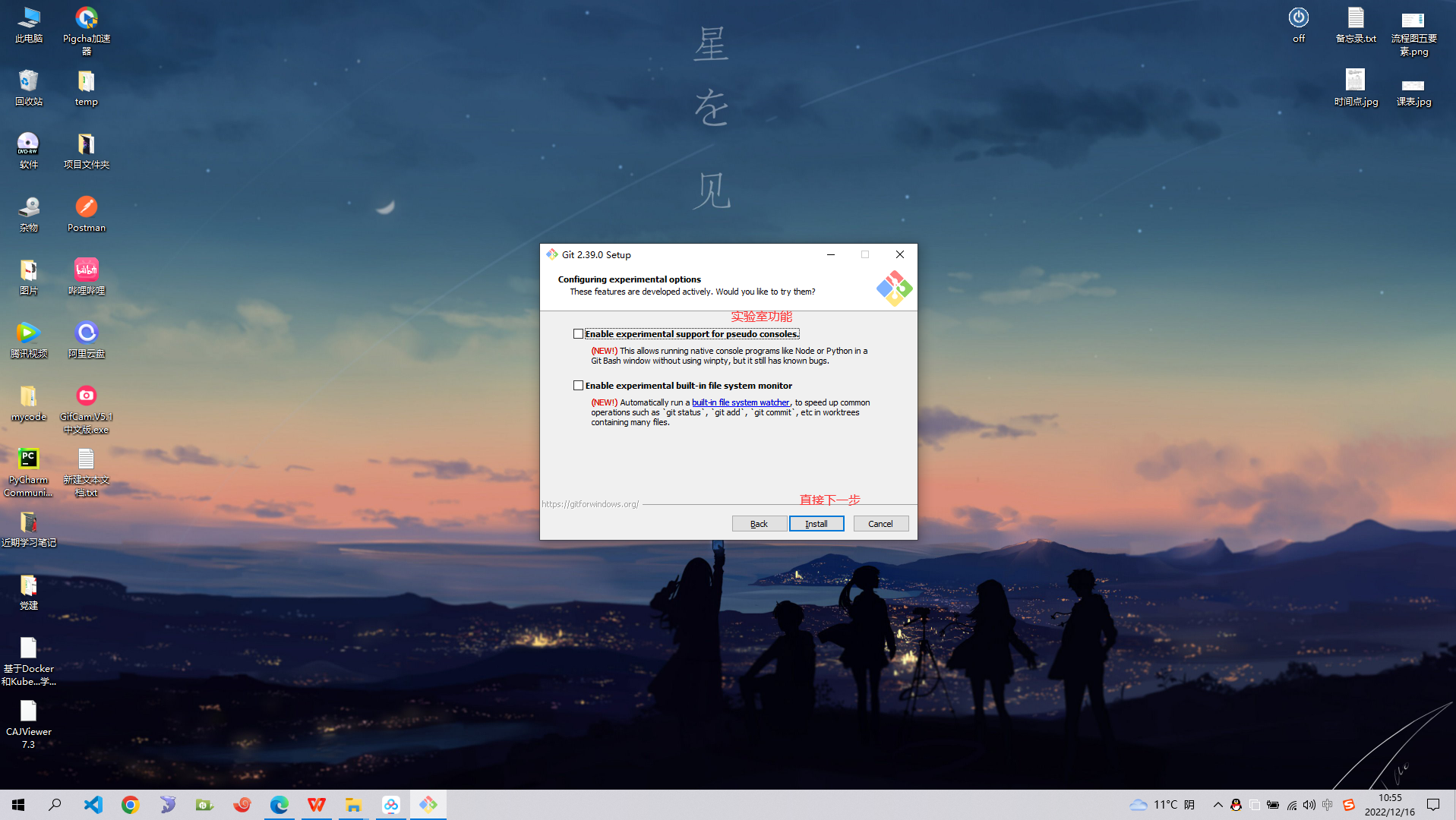Open WPS Office from taskbar
The image size is (1456, 820).
click(x=316, y=805)
